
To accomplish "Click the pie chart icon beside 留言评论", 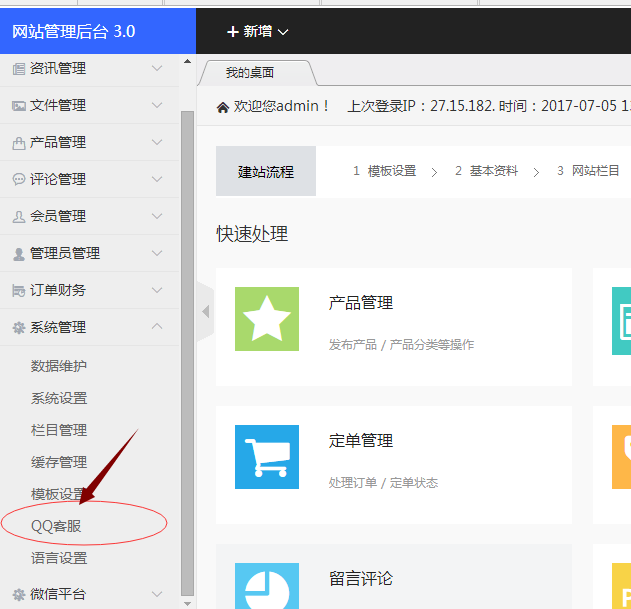I will tap(267, 585).
